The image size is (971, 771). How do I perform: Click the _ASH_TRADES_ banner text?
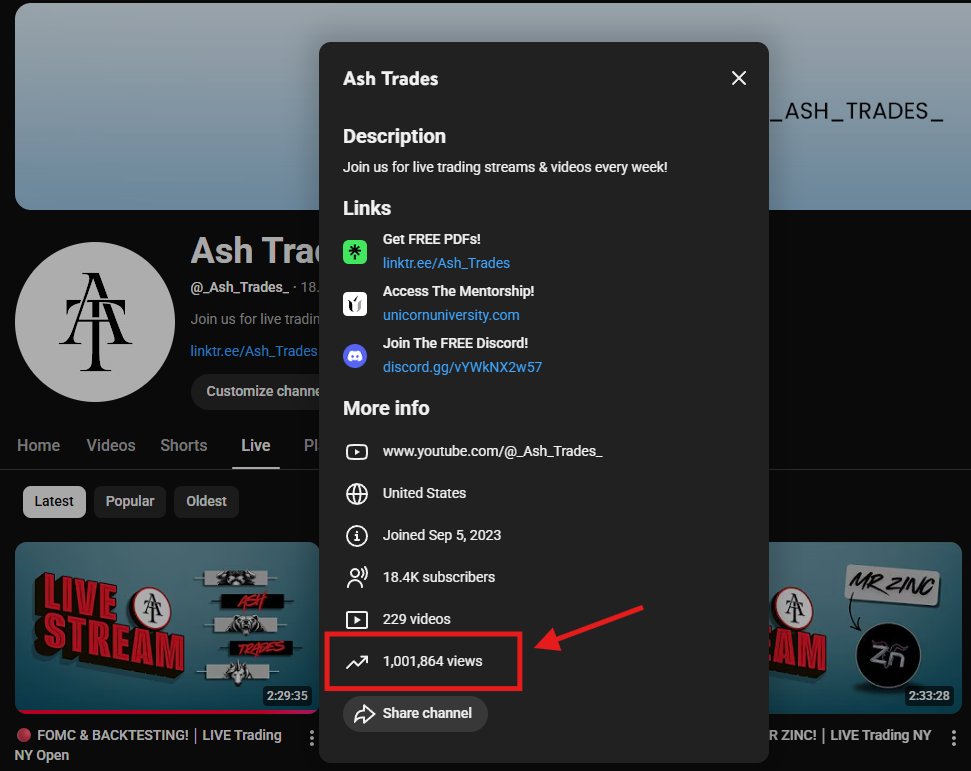click(x=857, y=111)
